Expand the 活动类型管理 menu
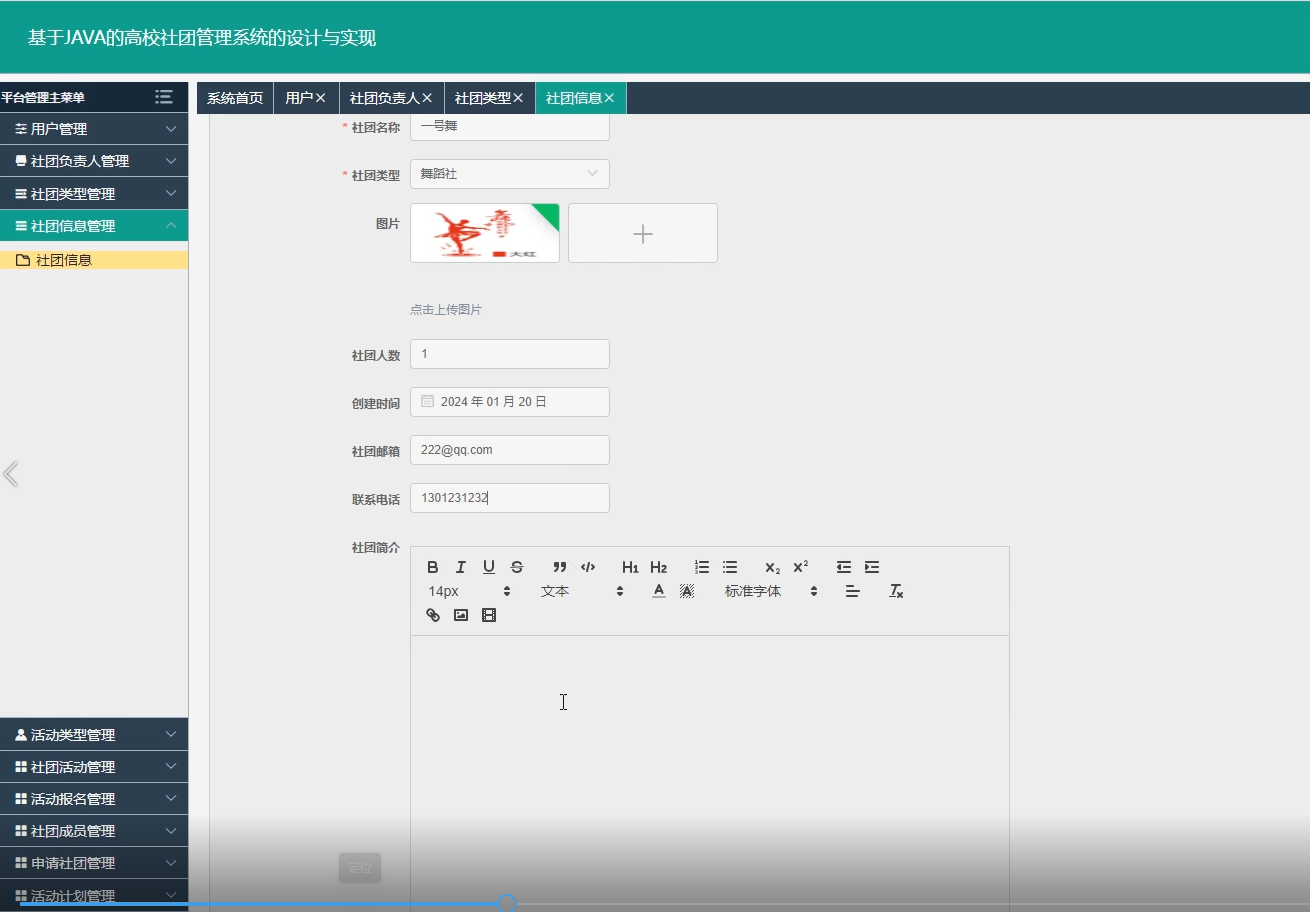The image size is (1310, 912). click(x=94, y=735)
